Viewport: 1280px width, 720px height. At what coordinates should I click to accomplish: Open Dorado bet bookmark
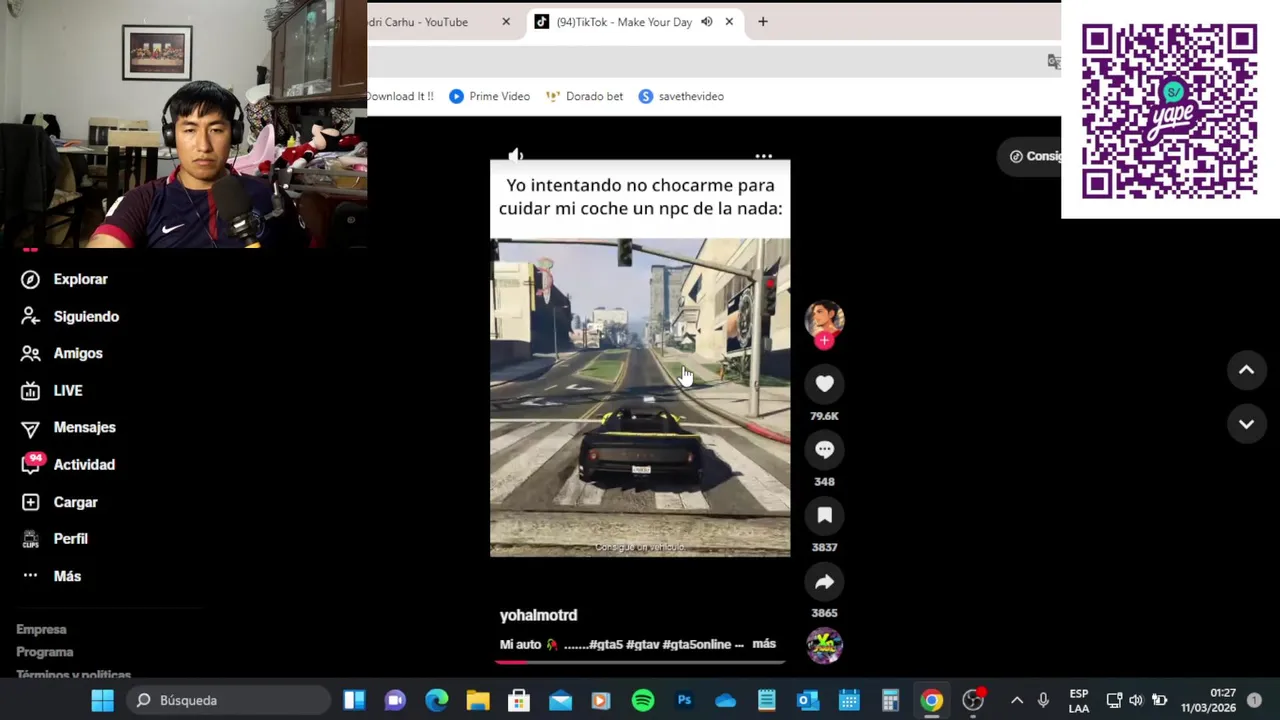click(584, 96)
